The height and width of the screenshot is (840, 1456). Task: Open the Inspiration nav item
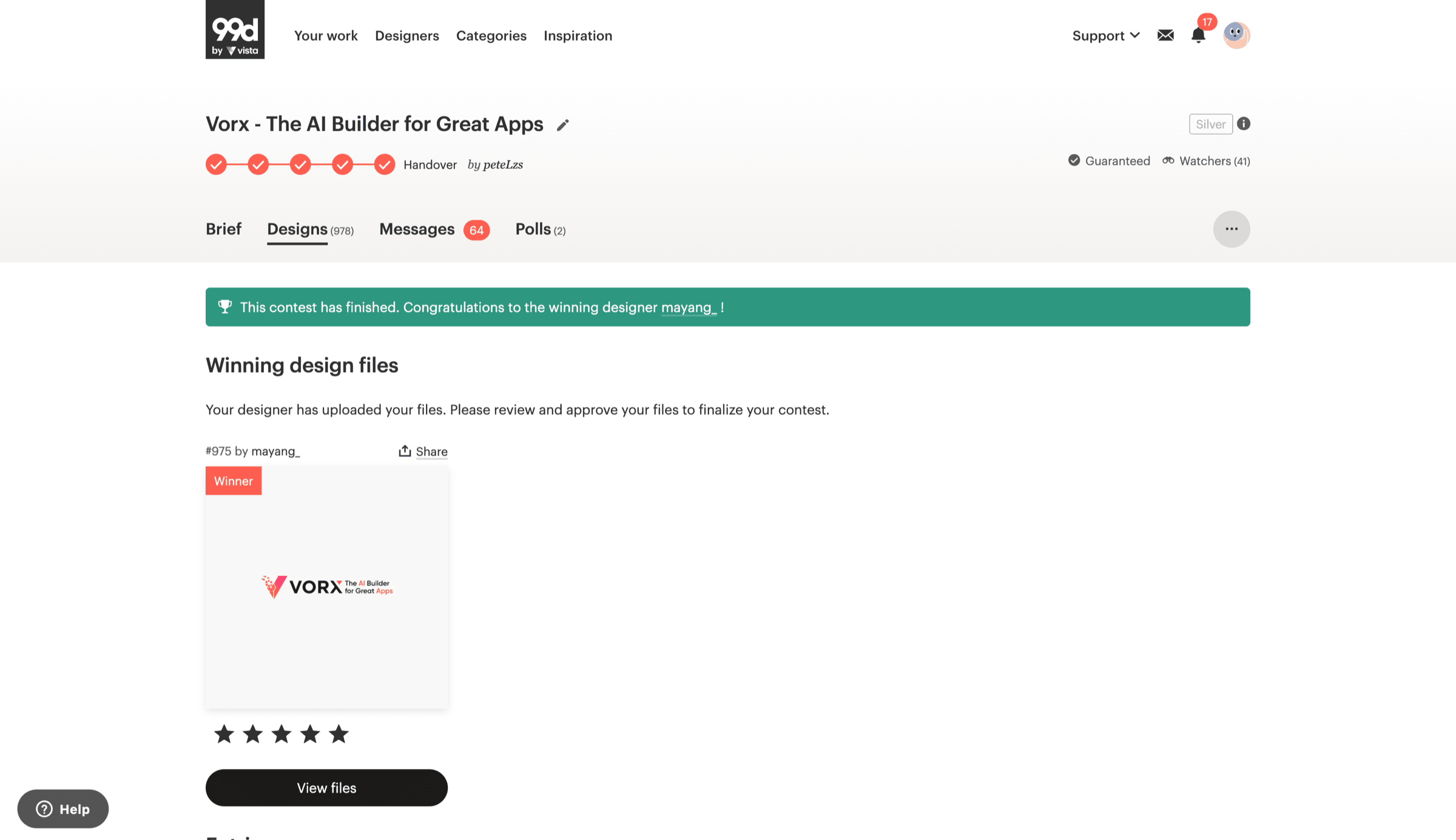(578, 35)
